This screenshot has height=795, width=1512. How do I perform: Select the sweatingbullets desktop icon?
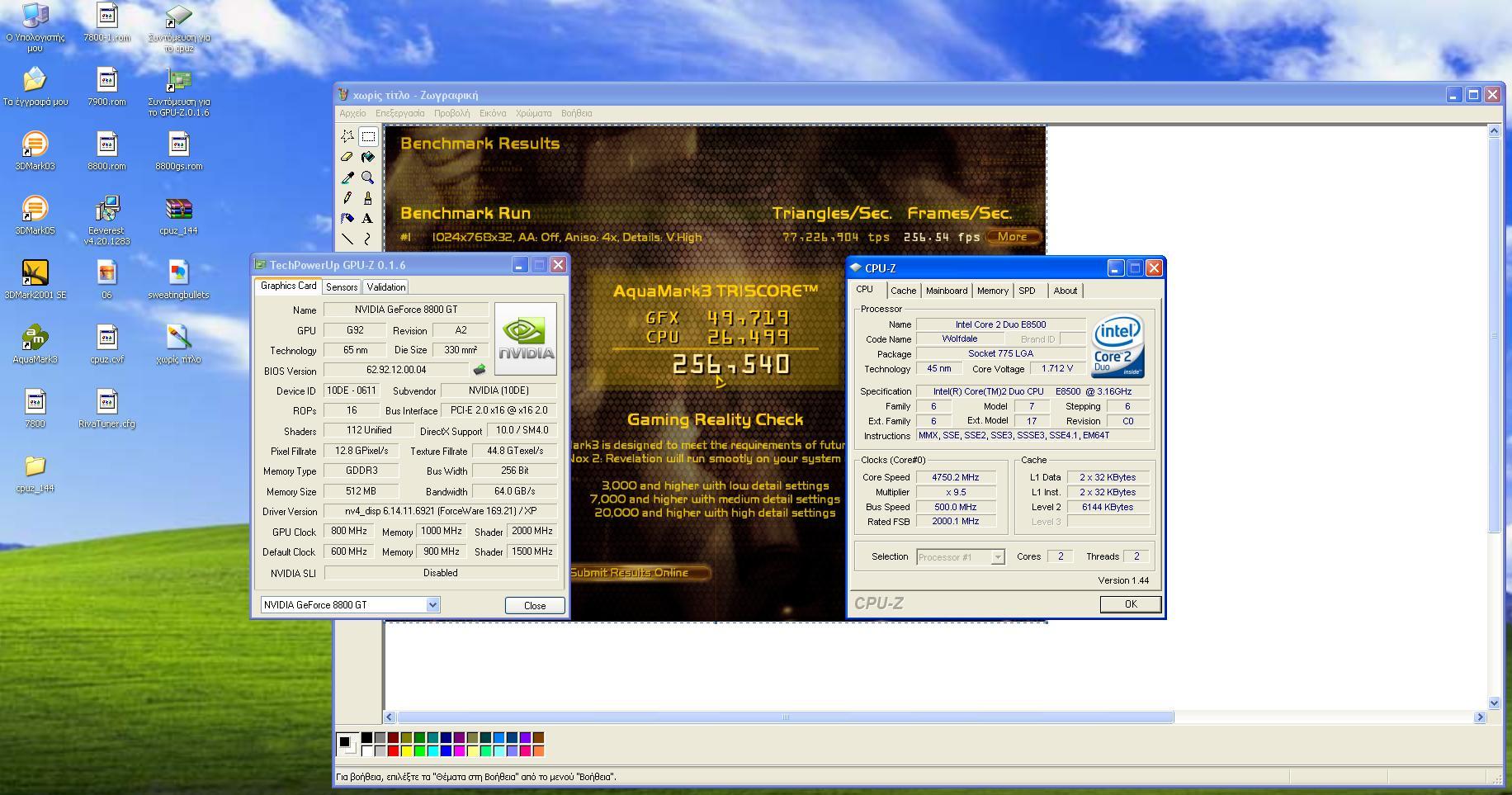(x=178, y=280)
